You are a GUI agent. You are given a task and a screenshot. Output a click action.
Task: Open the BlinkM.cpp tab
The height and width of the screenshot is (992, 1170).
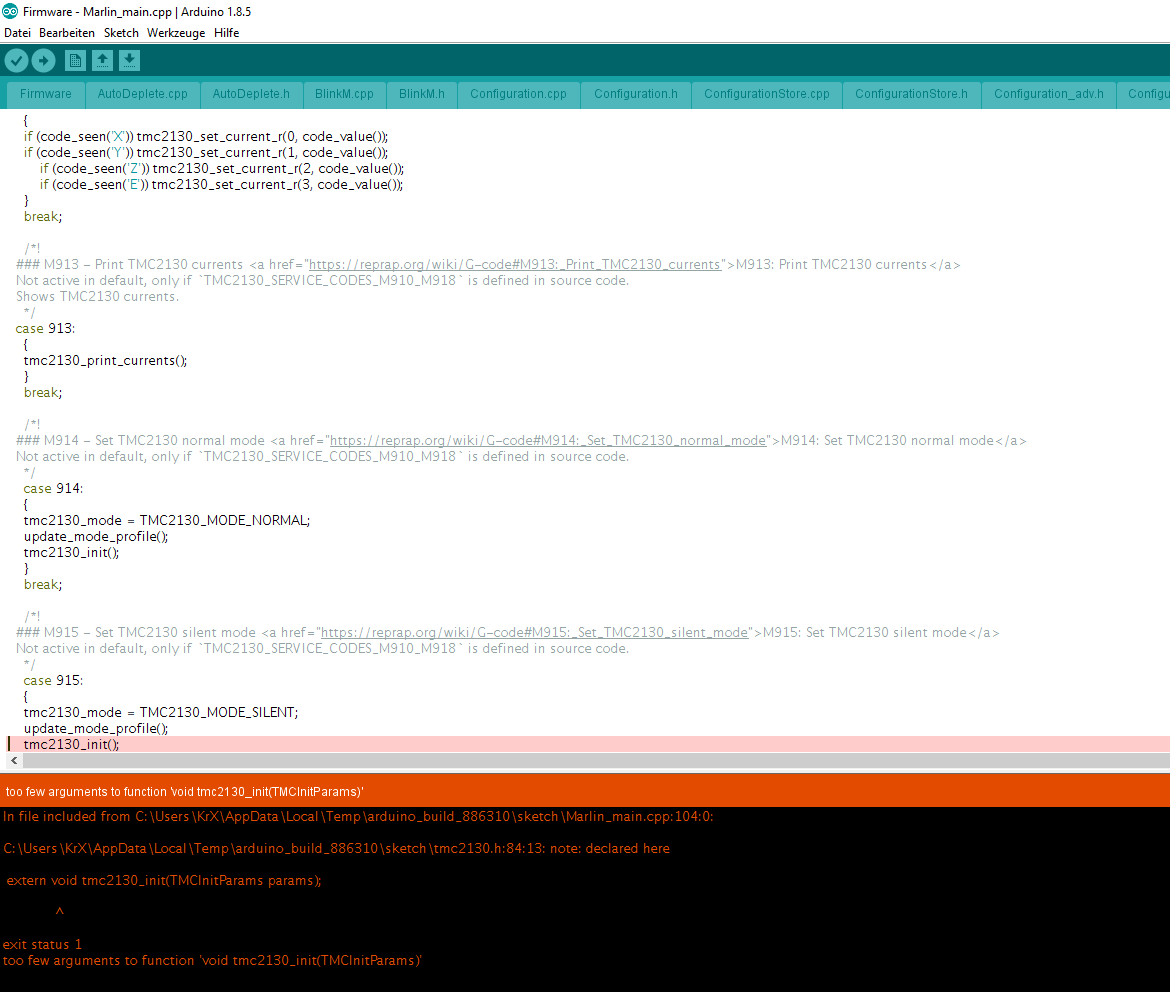pos(344,94)
